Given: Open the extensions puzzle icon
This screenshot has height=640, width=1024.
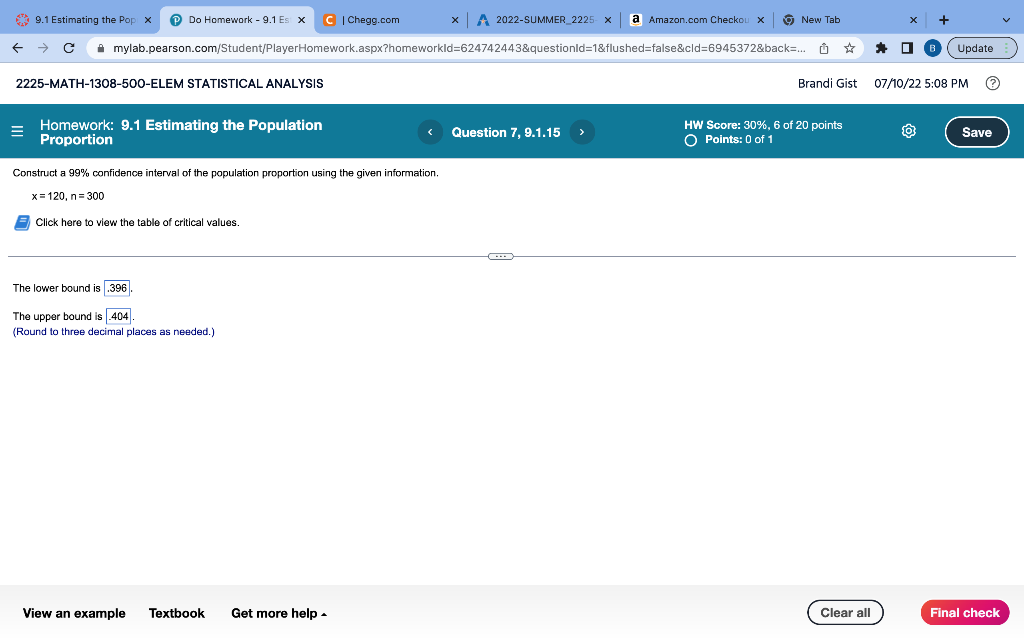Looking at the screenshot, I should [x=881, y=48].
